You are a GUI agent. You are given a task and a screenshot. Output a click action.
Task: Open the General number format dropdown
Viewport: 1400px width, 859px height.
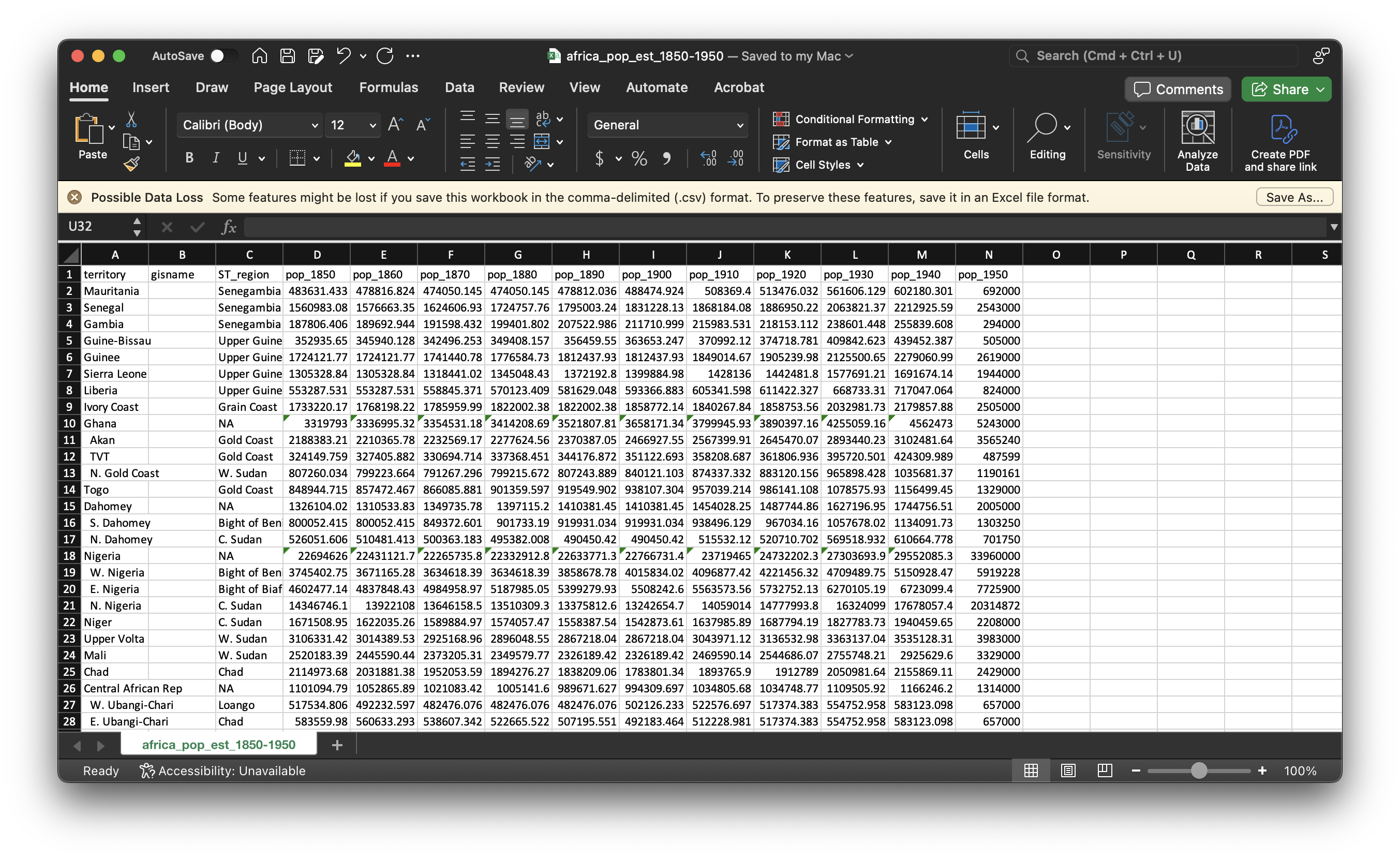click(x=740, y=126)
